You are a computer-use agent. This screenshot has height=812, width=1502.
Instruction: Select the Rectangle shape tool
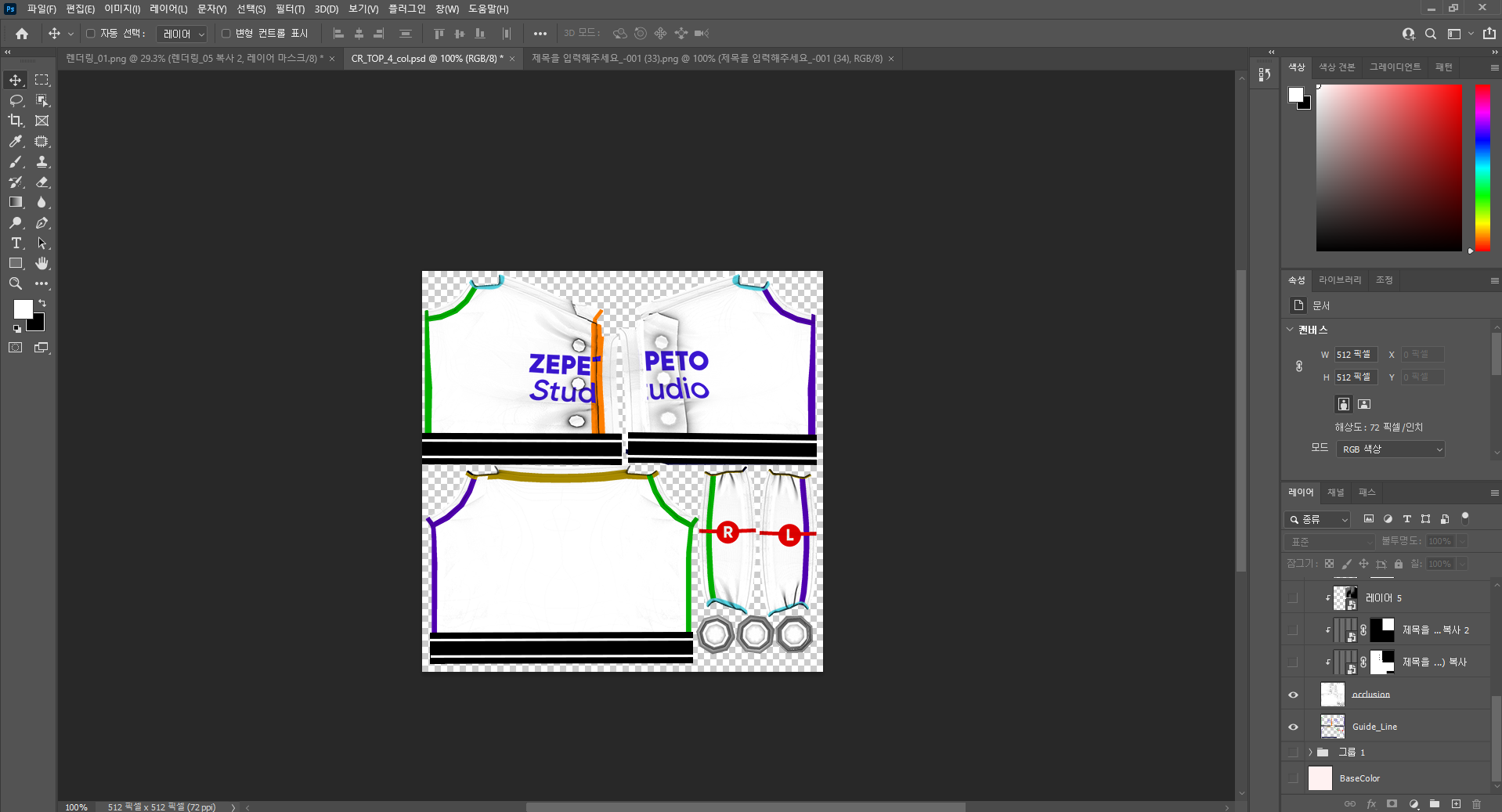(16, 263)
